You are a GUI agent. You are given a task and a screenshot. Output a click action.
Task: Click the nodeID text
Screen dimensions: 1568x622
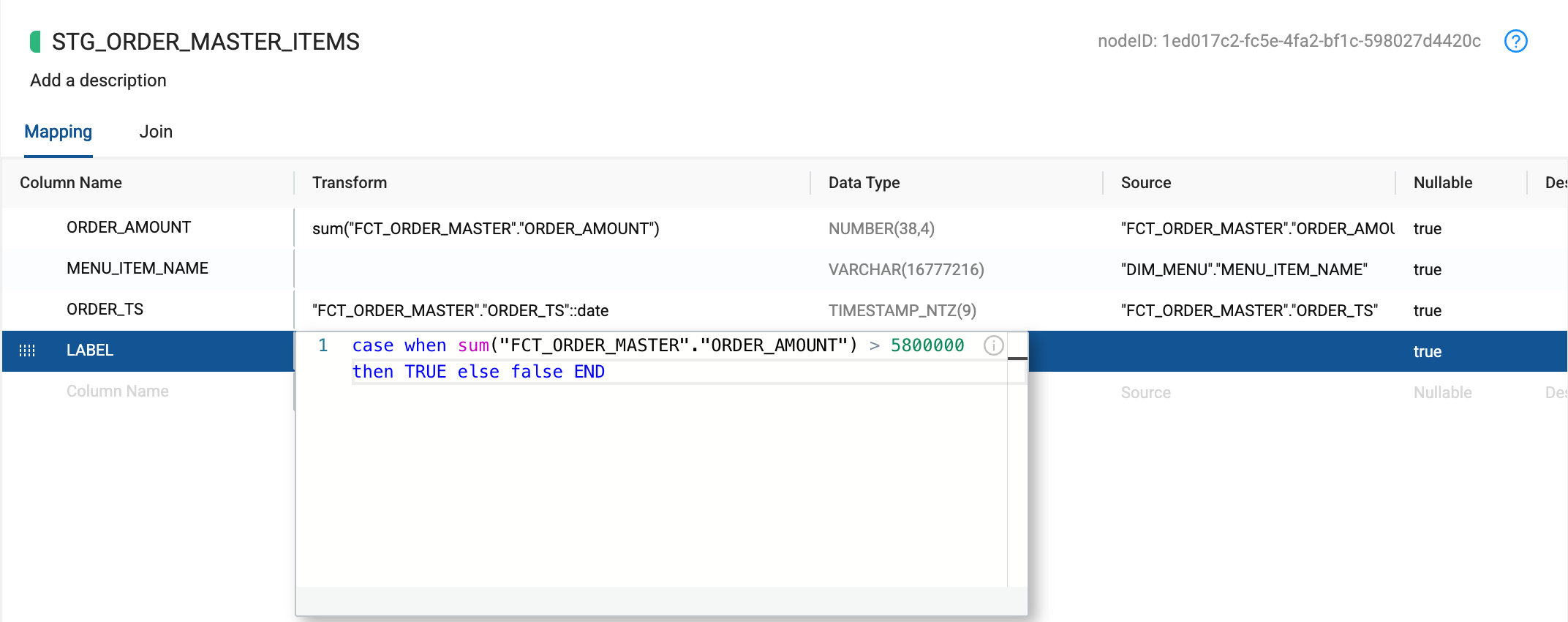[x=1289, y=41]
